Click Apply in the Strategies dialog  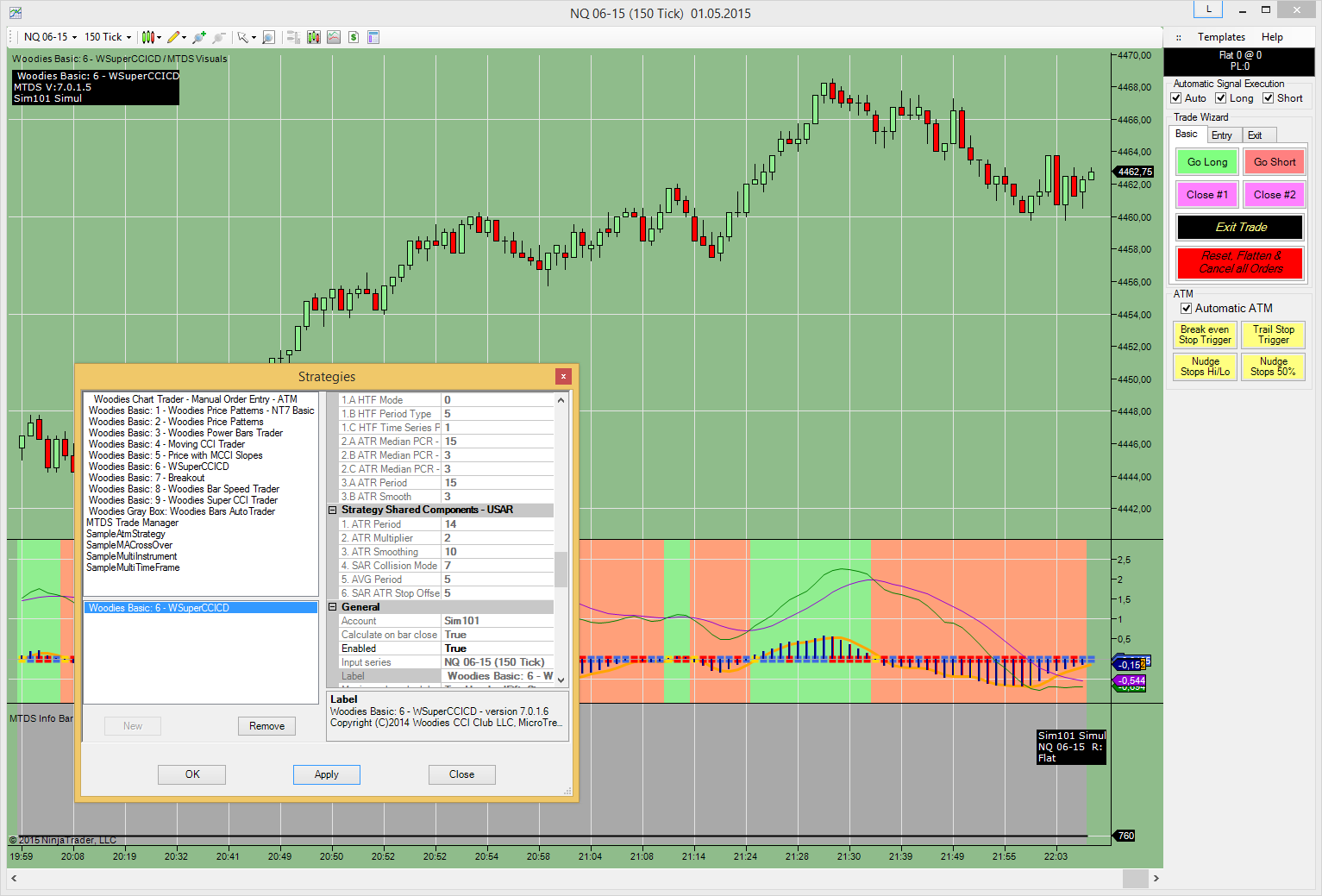(x=326, y=774)
